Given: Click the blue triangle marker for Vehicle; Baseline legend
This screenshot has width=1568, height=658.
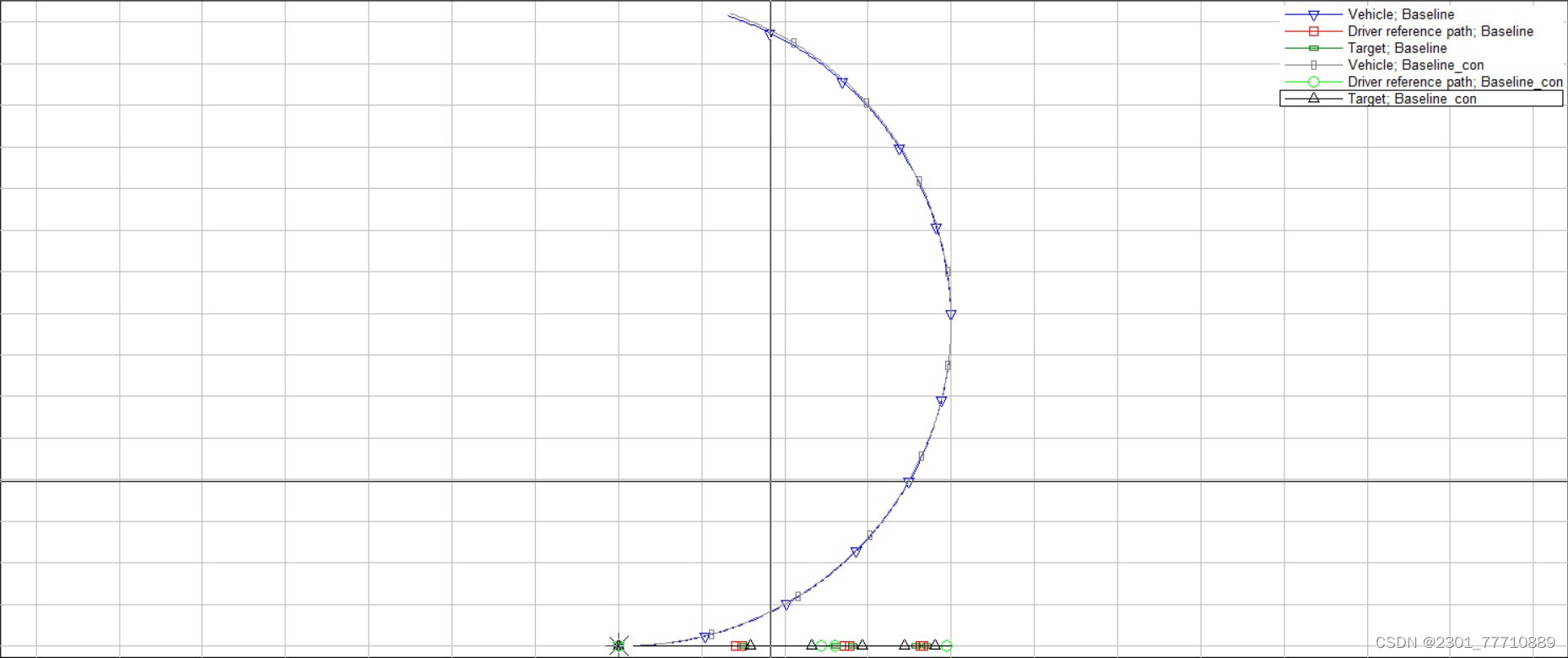Looking at the screenshot, I should (1313, 15).
